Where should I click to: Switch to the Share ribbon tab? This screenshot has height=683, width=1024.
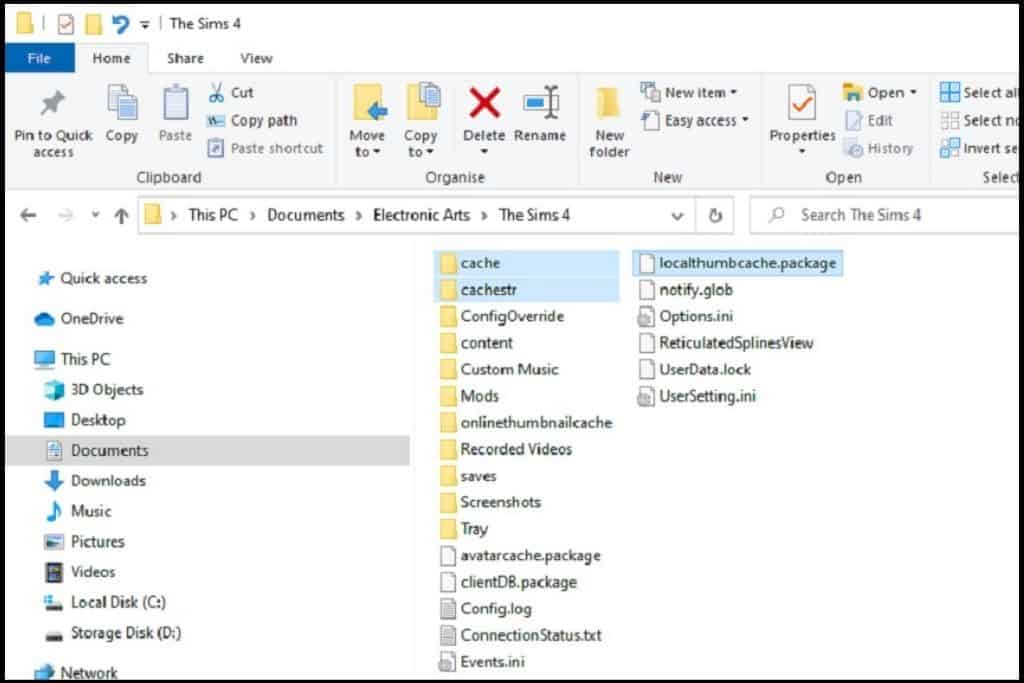[x=185, y=58]
